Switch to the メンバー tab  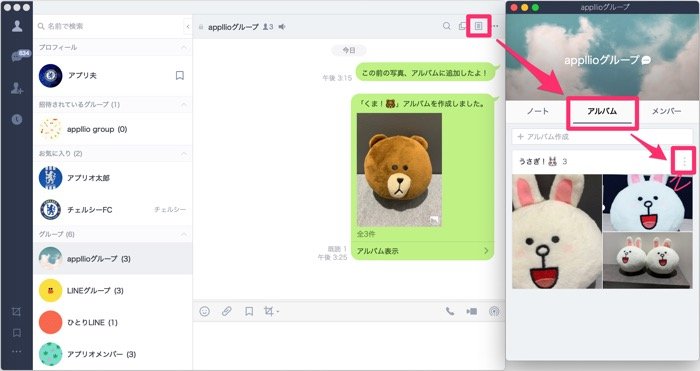(666, 111)
